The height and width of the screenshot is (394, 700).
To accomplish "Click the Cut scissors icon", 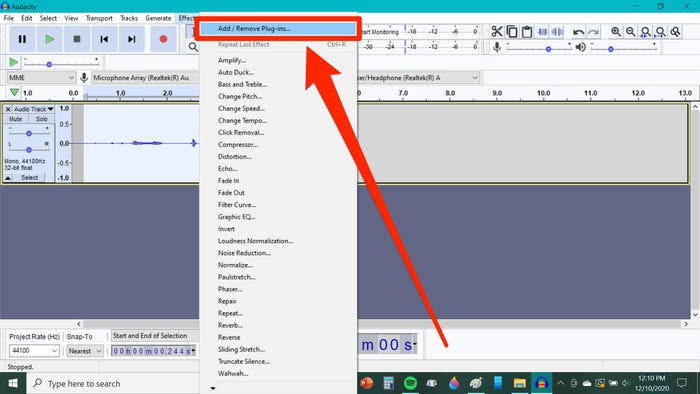I will (497, 32).
